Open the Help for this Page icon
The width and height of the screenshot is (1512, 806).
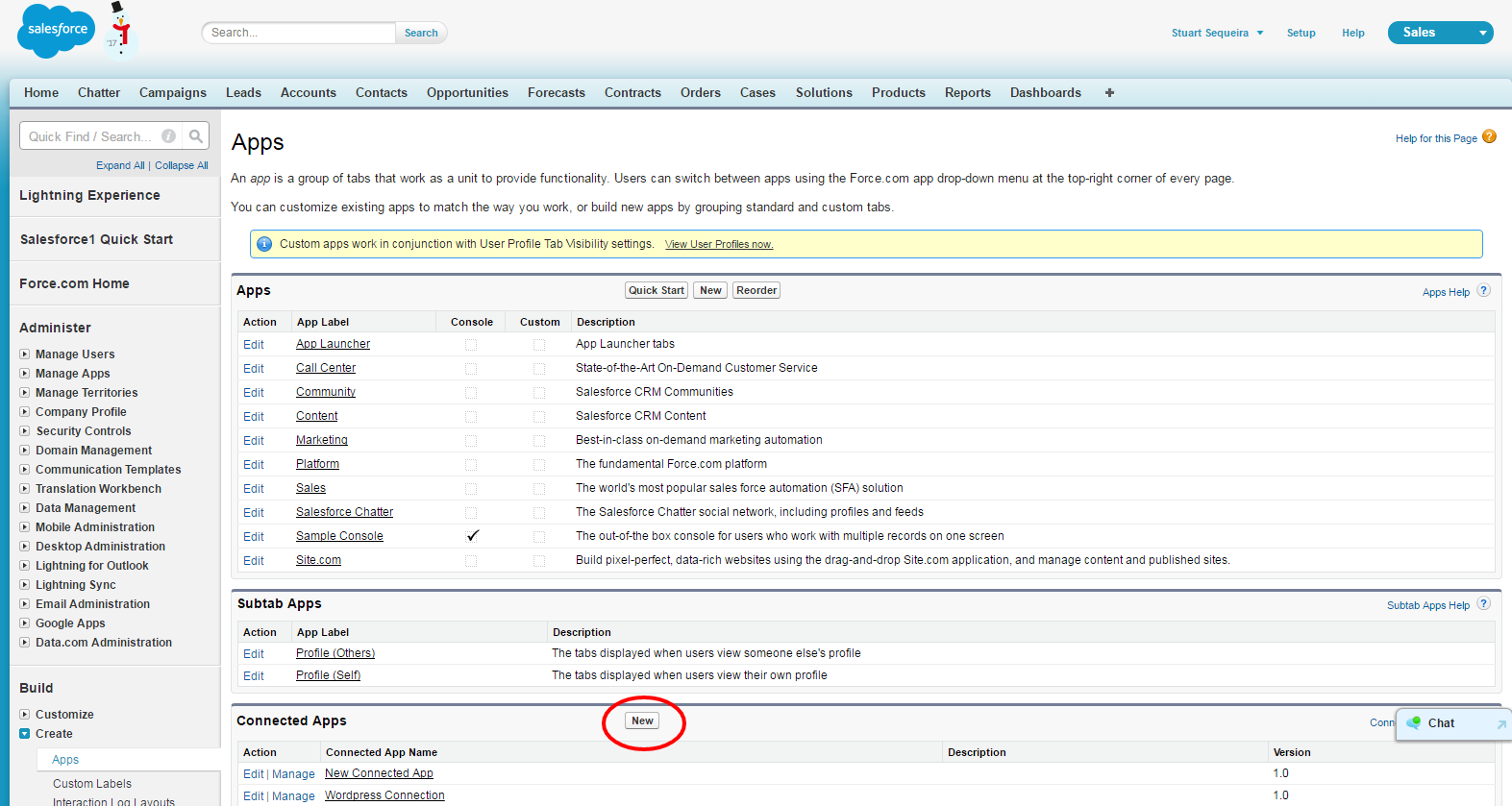[1489, 137]
